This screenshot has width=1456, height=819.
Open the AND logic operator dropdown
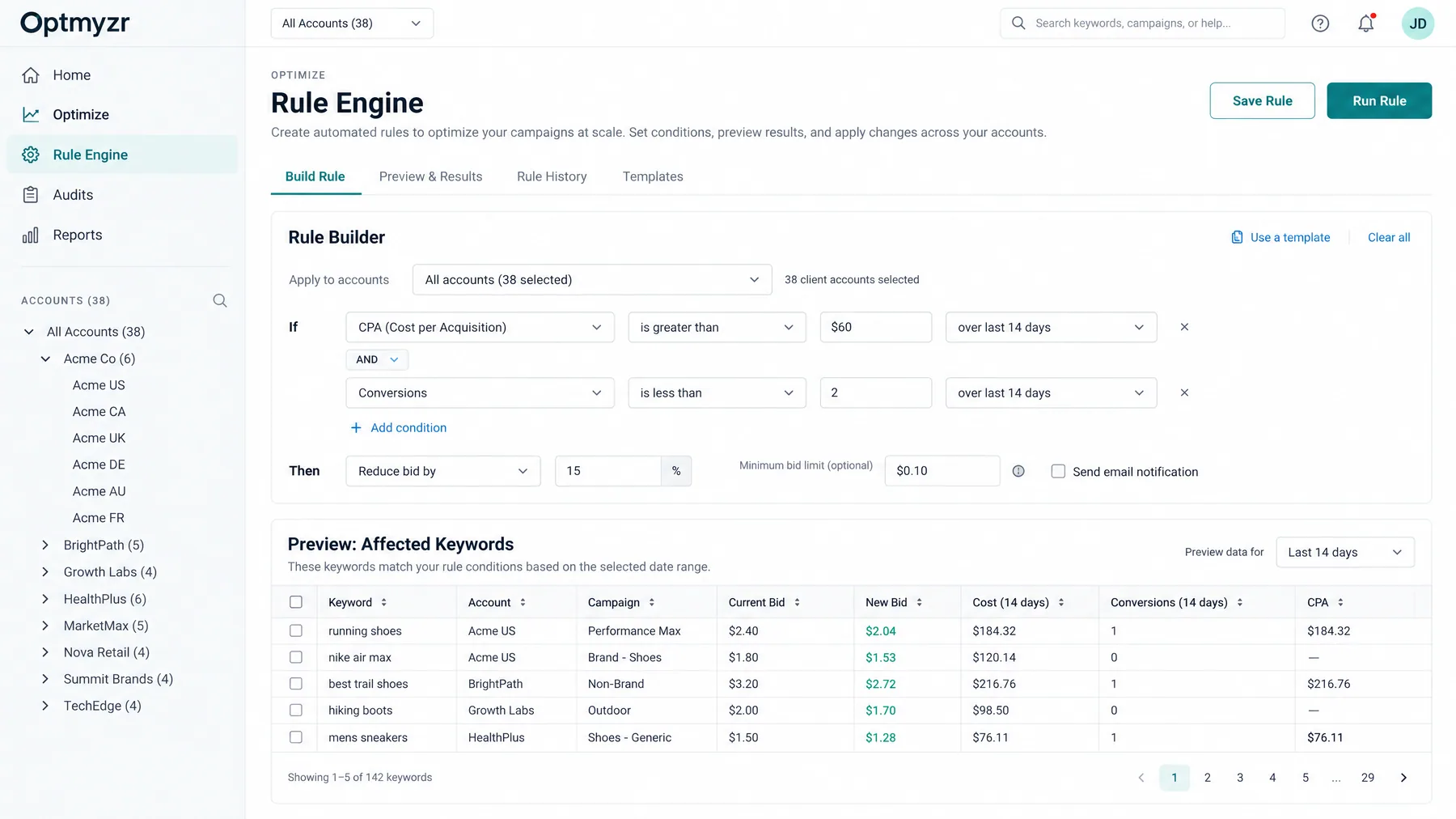pyautogui.click(x=377, y=359)
